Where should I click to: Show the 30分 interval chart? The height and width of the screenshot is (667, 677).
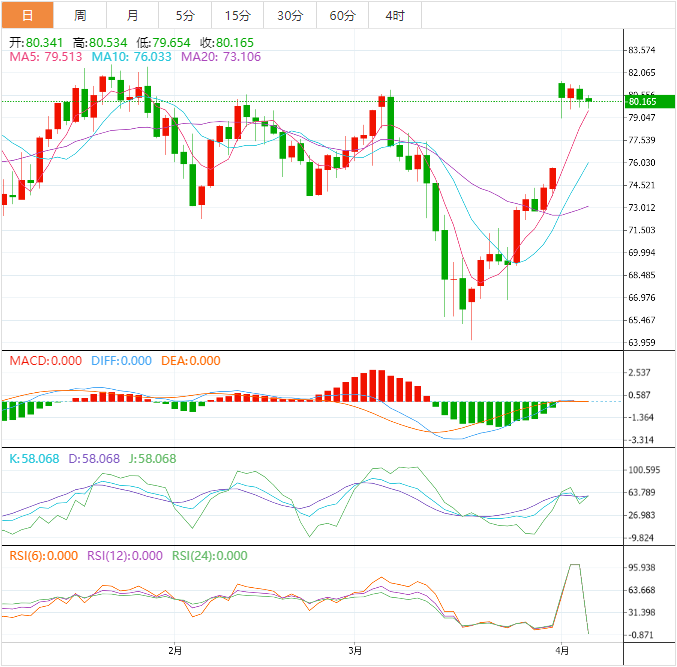point(289,15)
